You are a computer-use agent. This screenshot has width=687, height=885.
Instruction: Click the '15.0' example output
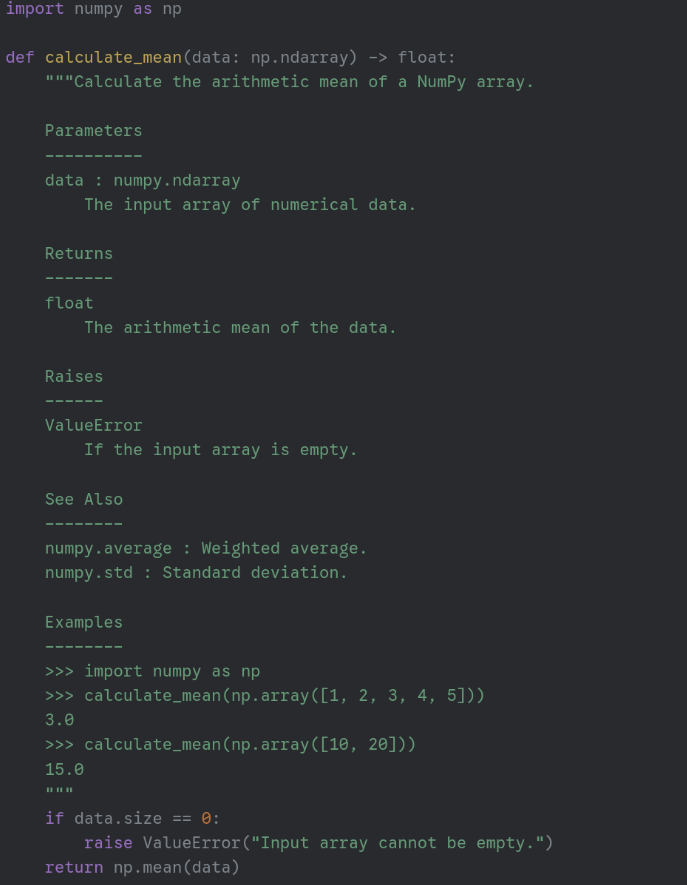[64, 769]
